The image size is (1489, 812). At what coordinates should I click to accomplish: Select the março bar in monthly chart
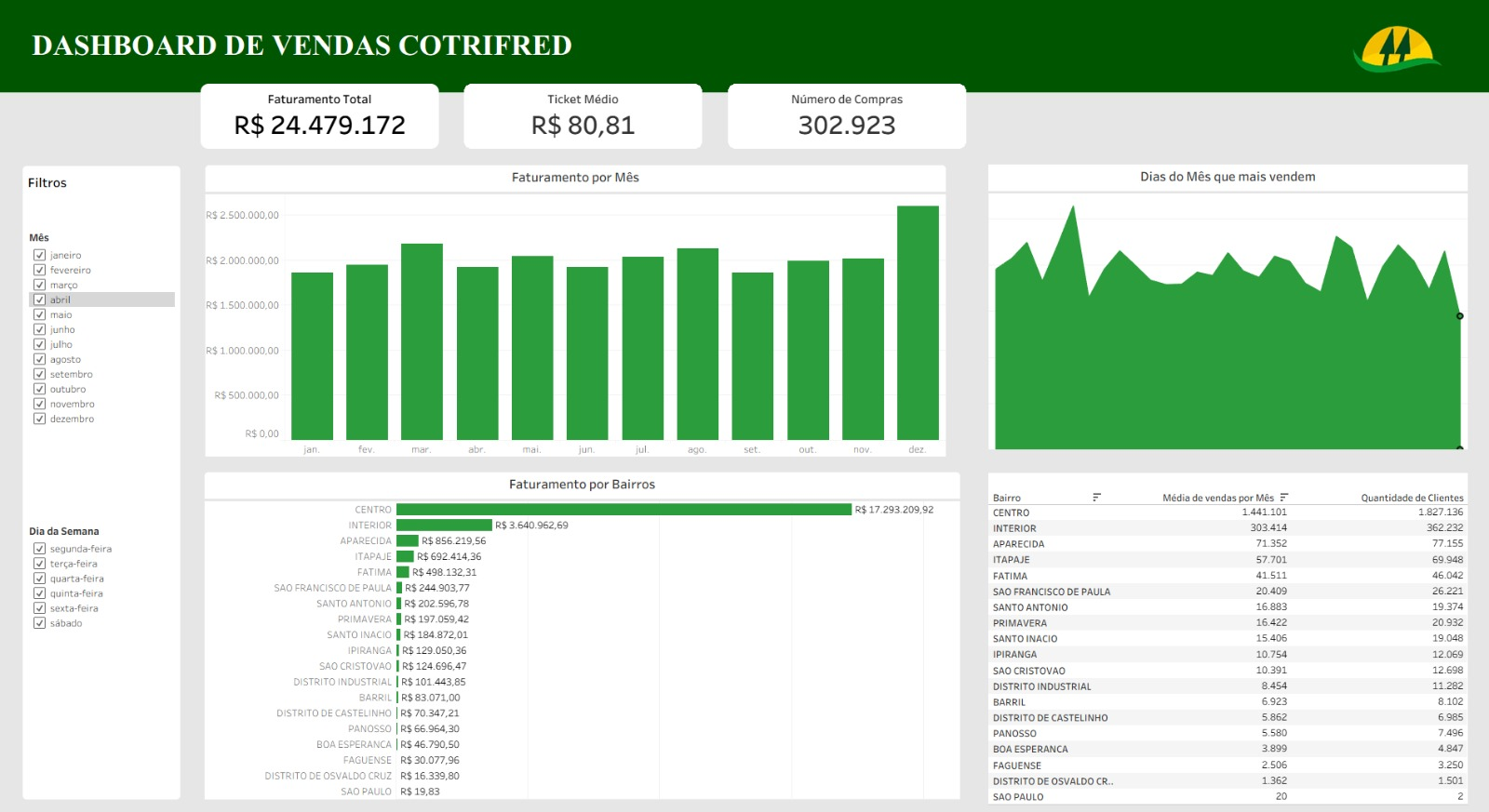click(x=422, y=341)
